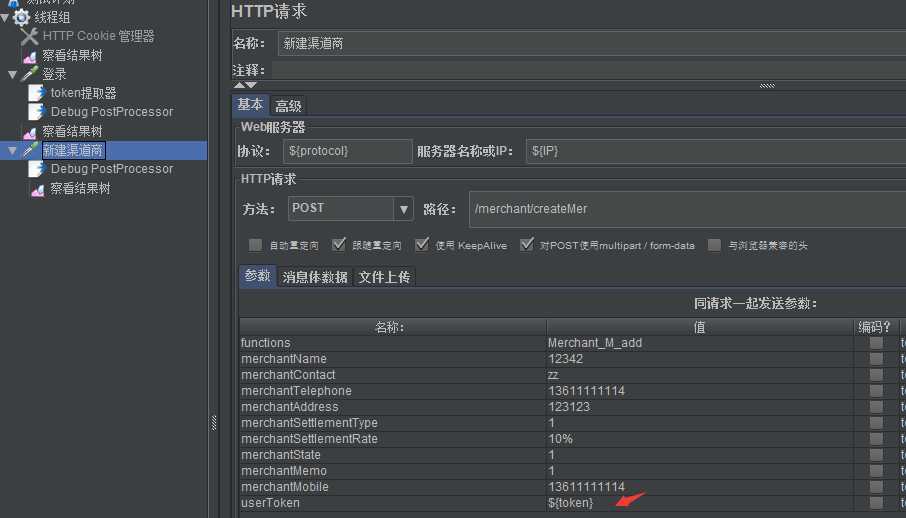Collapse the 登录 tree node
This screenshot has height=518, width=906.
13,75
